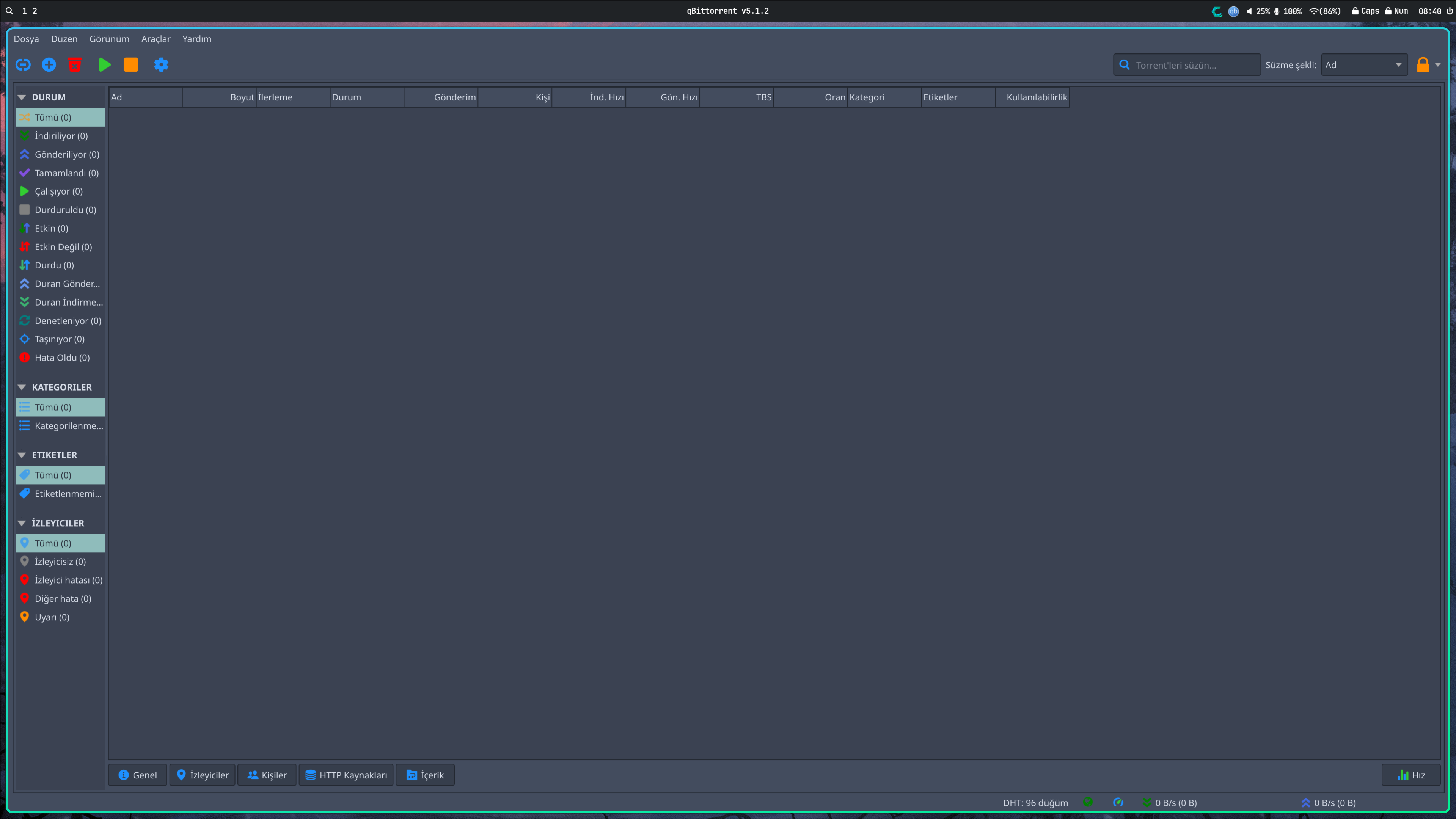Click the İzleyici hatası red pin icon
The image size is (1456, 819).
(x=24, y=580)
